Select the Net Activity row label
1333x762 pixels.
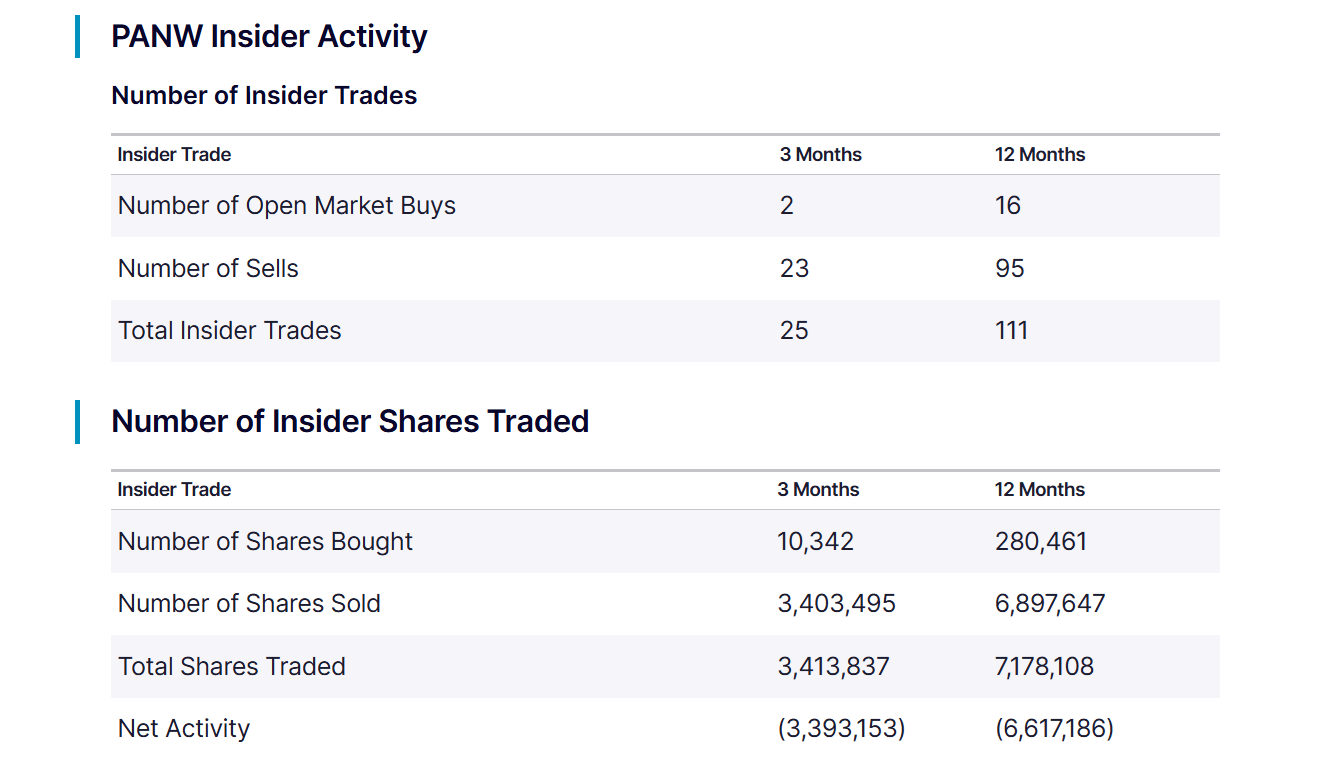point(184,729)
